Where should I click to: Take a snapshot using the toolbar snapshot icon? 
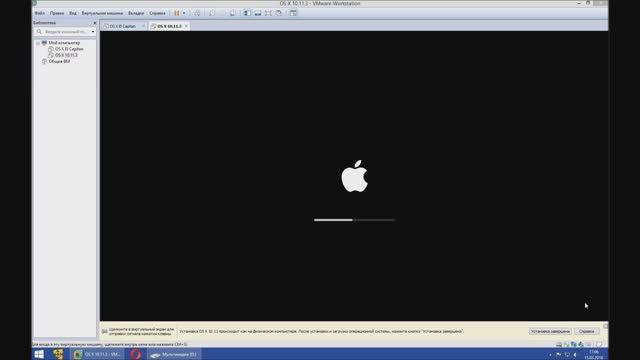click(x=212, y=13)
